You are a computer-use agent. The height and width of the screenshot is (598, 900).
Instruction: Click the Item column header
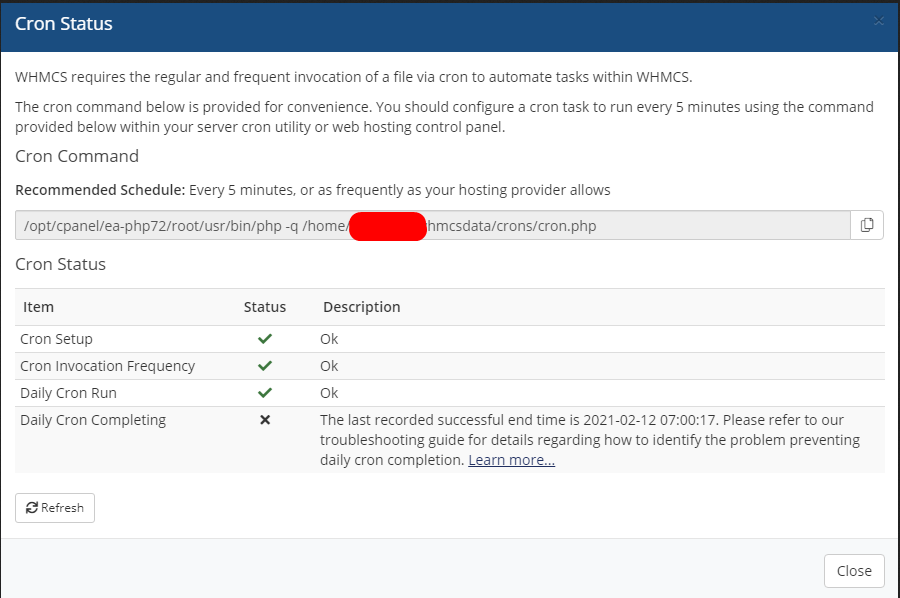pyautogui.click(x=39, y=307)
